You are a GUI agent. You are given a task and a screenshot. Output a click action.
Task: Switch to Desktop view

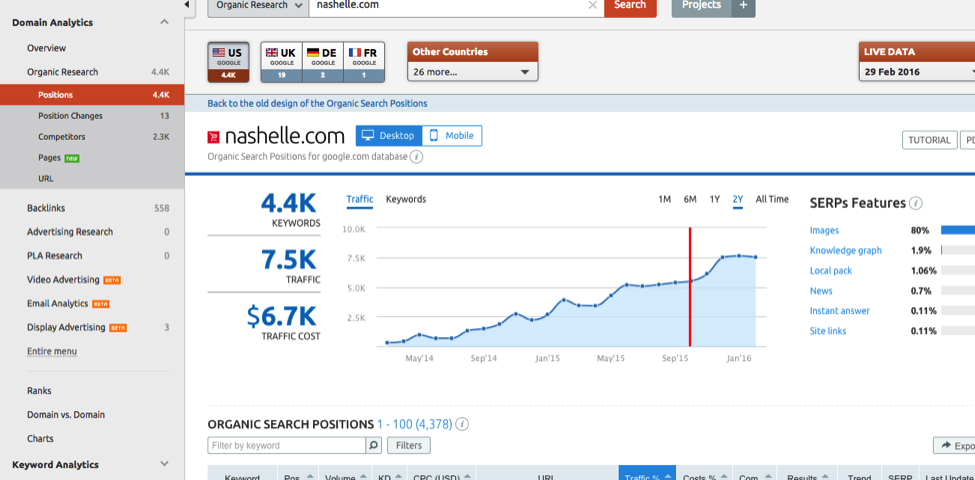point(389,136)
